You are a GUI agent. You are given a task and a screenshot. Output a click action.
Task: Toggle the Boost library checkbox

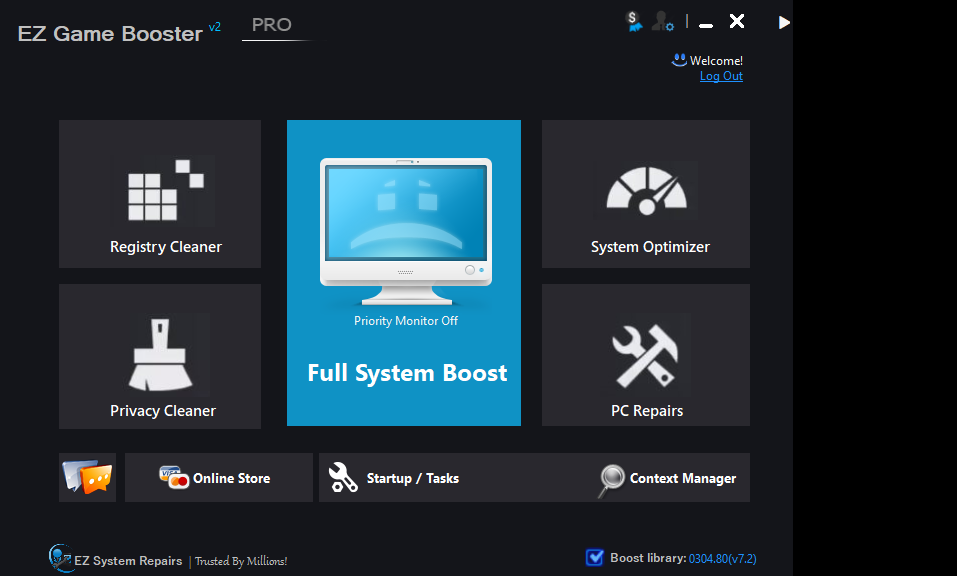[x=594, y=558]
